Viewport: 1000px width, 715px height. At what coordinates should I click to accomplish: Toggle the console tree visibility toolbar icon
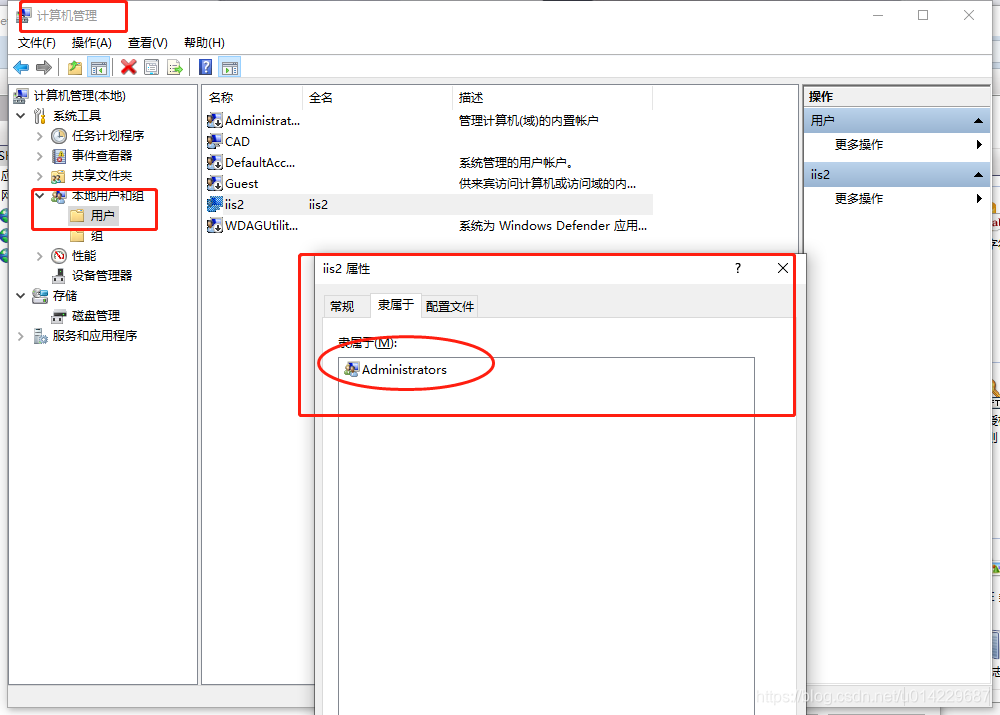[x=99, y=66]
